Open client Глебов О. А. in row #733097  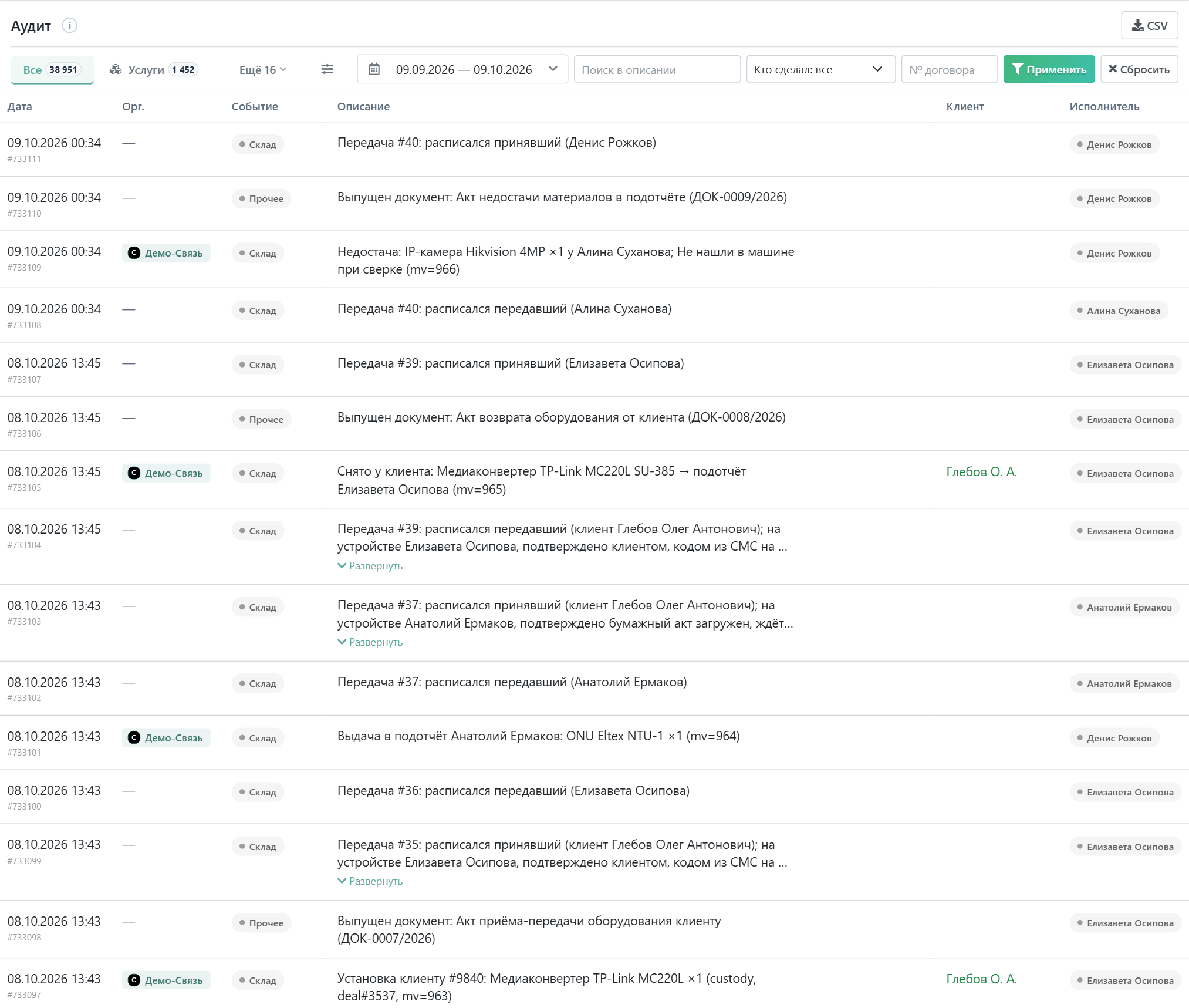pos(981,979)
